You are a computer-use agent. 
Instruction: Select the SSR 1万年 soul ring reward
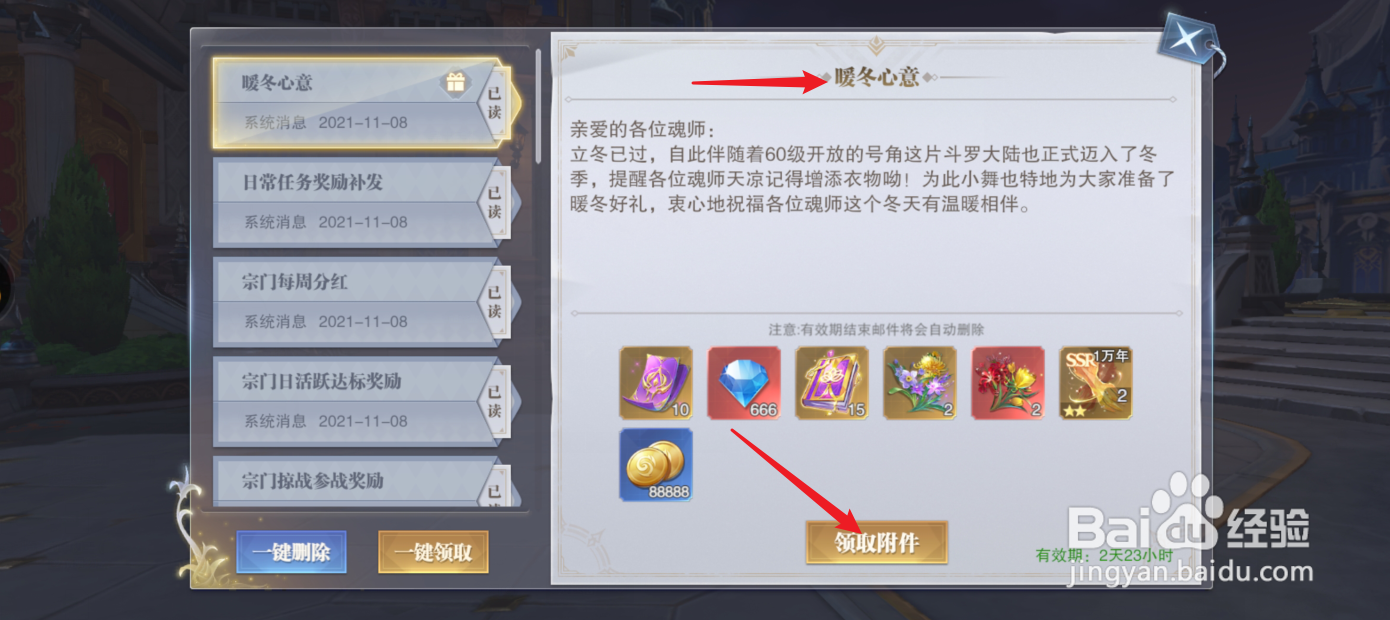click(x=1096, y=383)
